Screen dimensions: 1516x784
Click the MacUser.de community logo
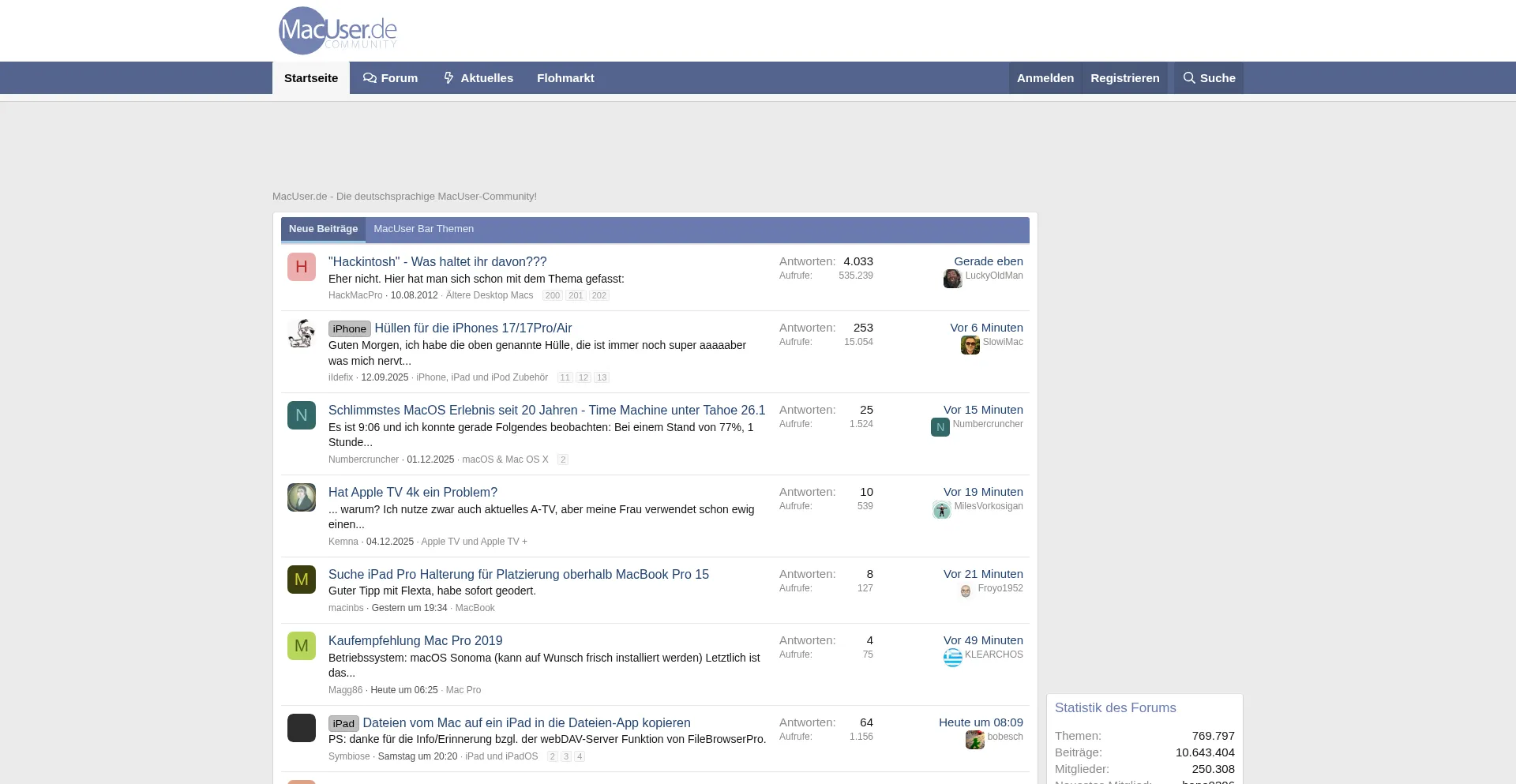click(x=337, y=31)
